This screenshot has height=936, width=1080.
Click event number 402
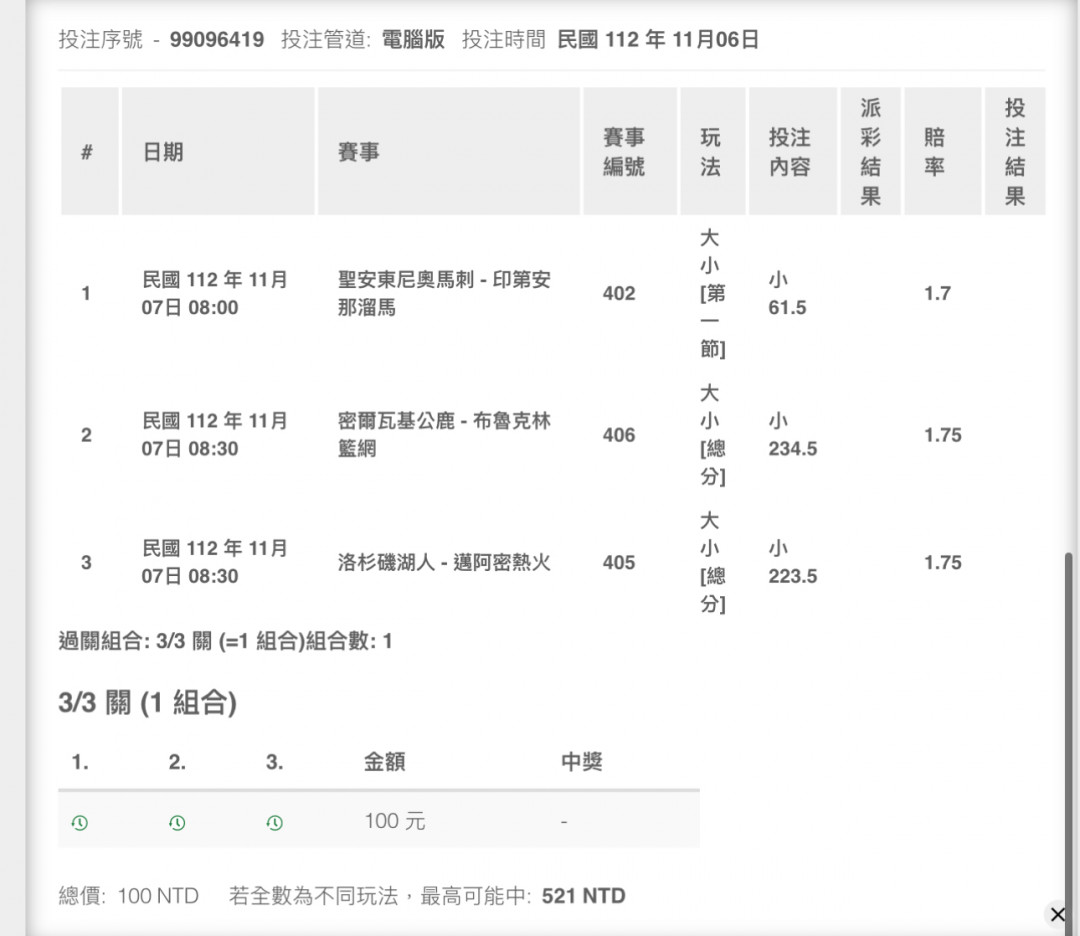619,293
